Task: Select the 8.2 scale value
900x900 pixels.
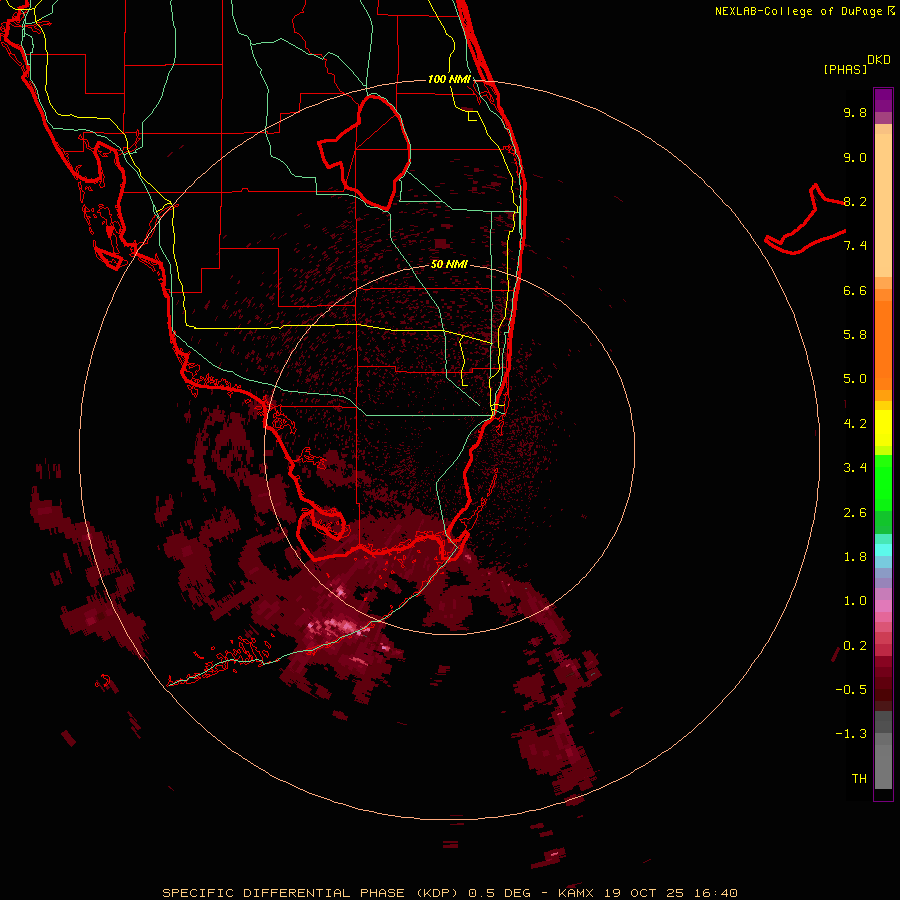Action: click(855, 201)
